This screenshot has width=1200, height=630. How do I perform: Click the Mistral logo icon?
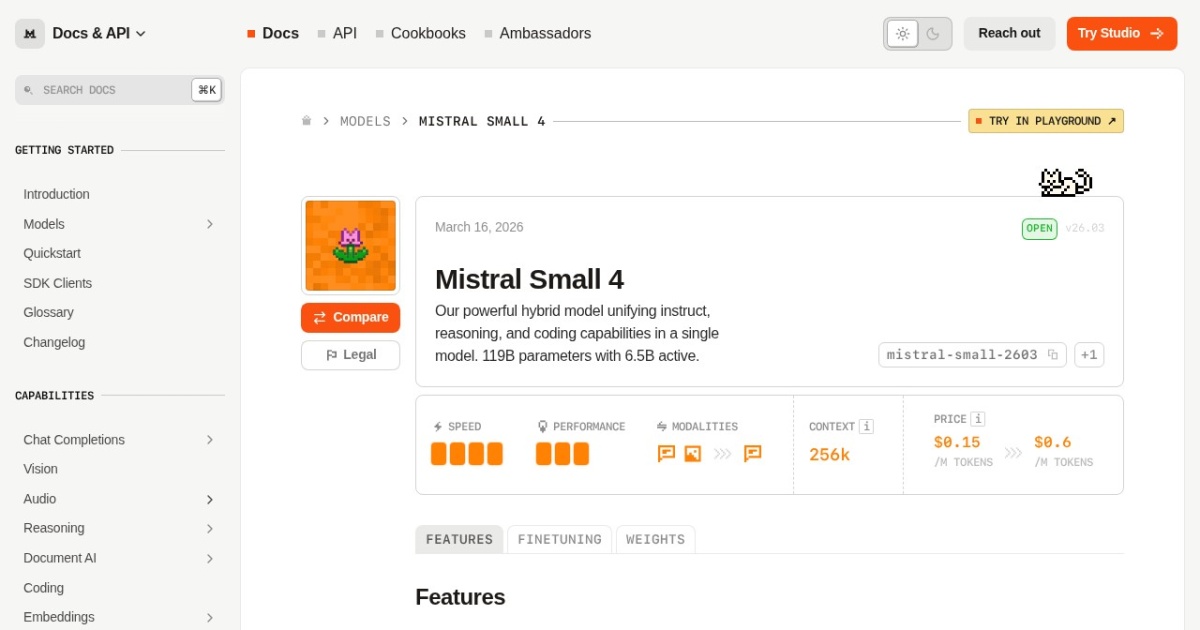30,33
